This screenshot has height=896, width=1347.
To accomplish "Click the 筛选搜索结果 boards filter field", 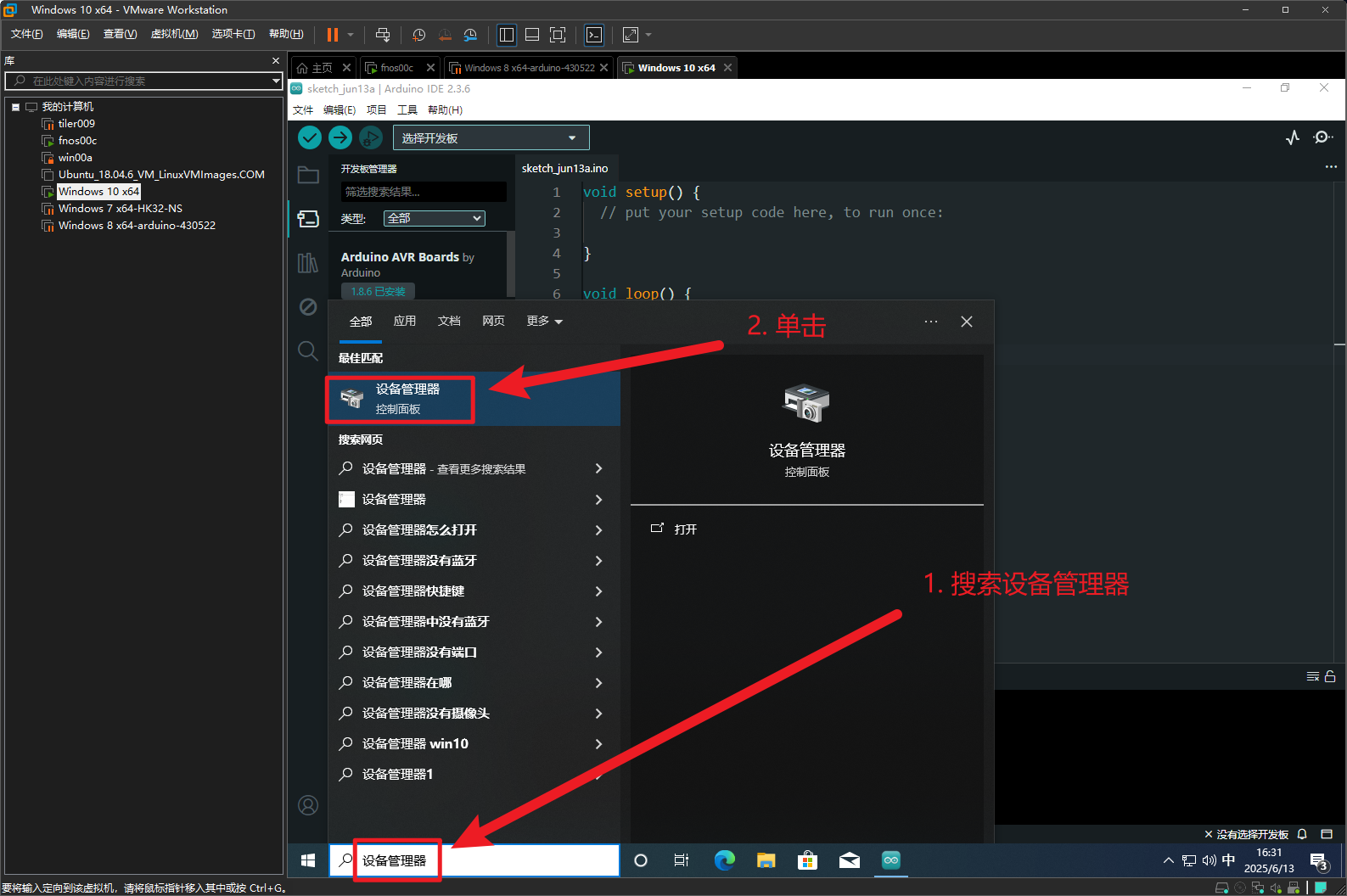I will tap(424, 192).
